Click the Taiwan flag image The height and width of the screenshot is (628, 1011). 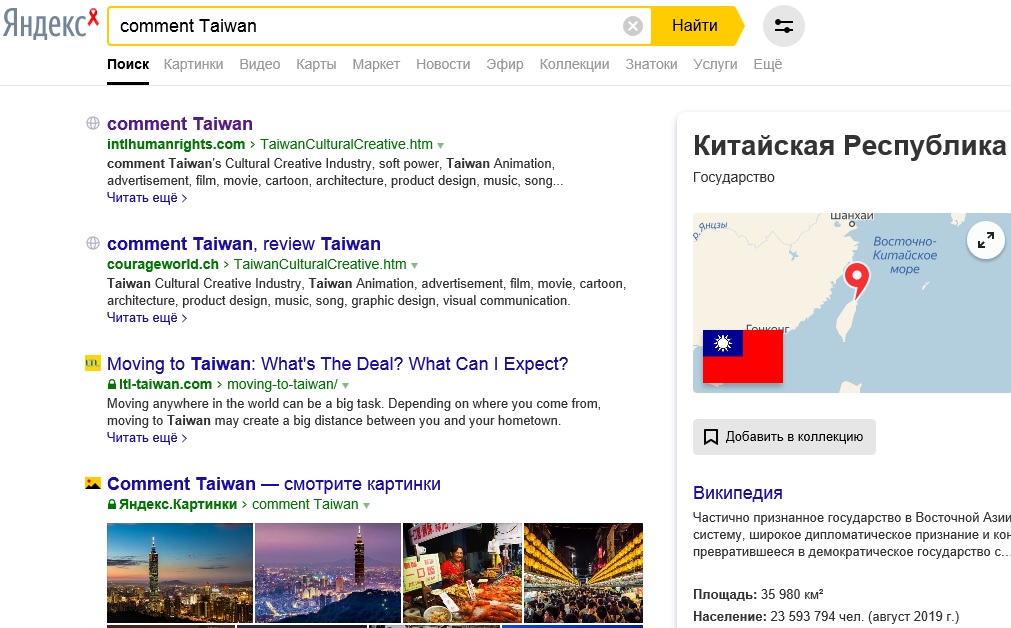point(742,356)
